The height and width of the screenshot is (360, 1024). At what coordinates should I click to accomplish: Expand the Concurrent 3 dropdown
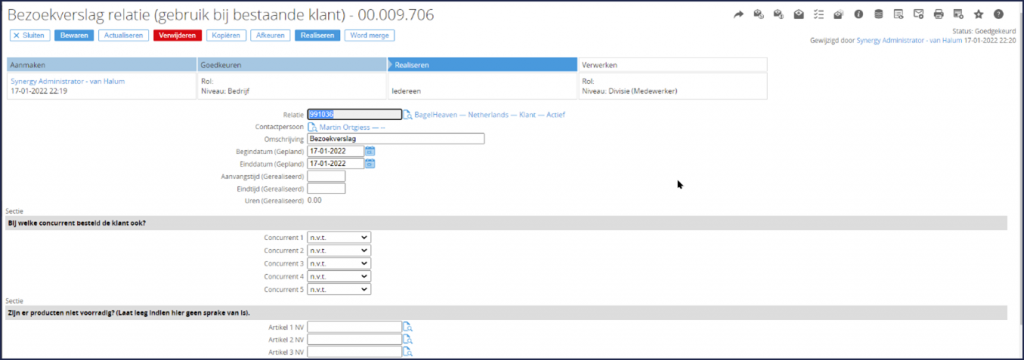point(339,263)
